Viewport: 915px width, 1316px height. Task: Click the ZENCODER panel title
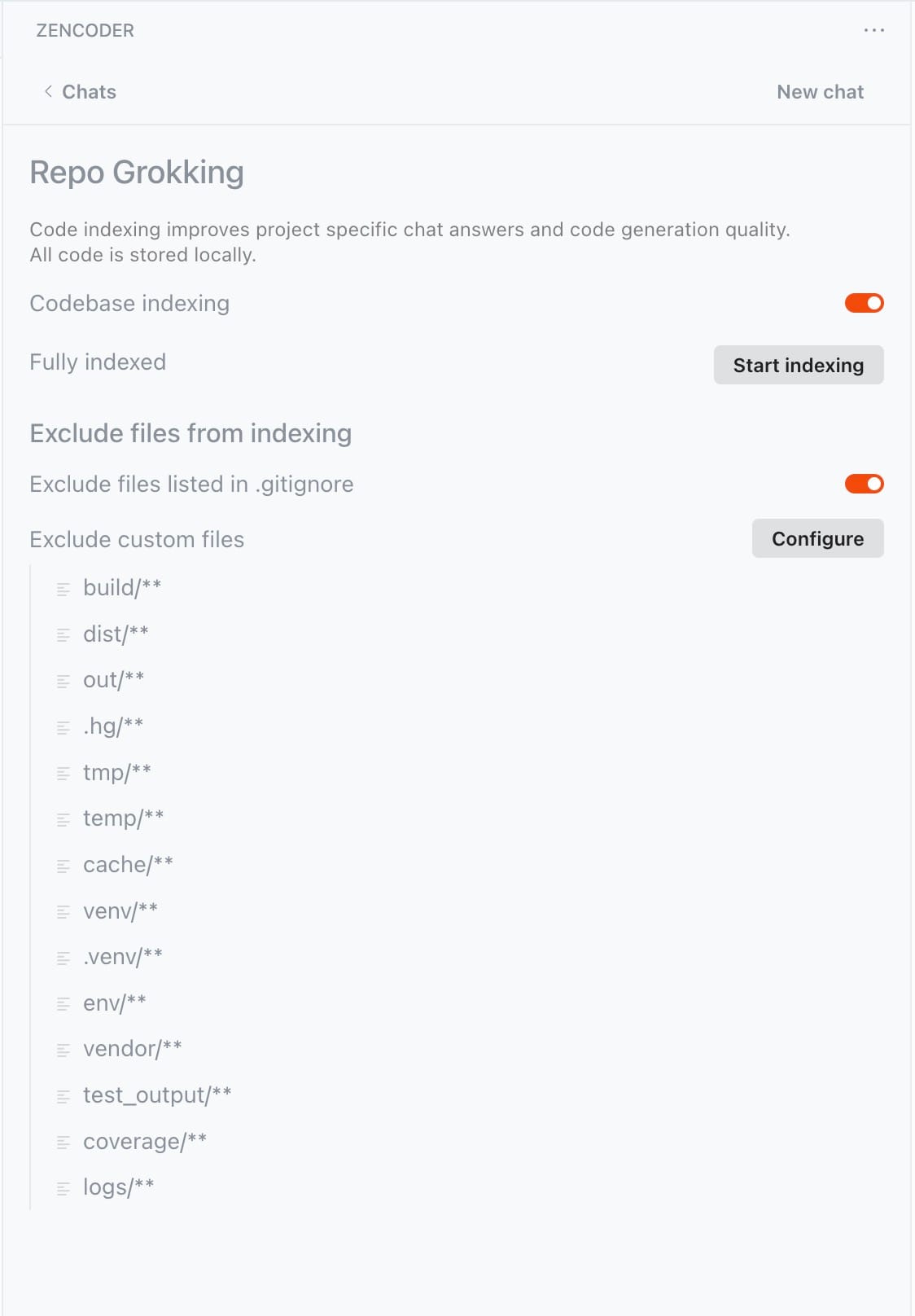tap(85, 30)
